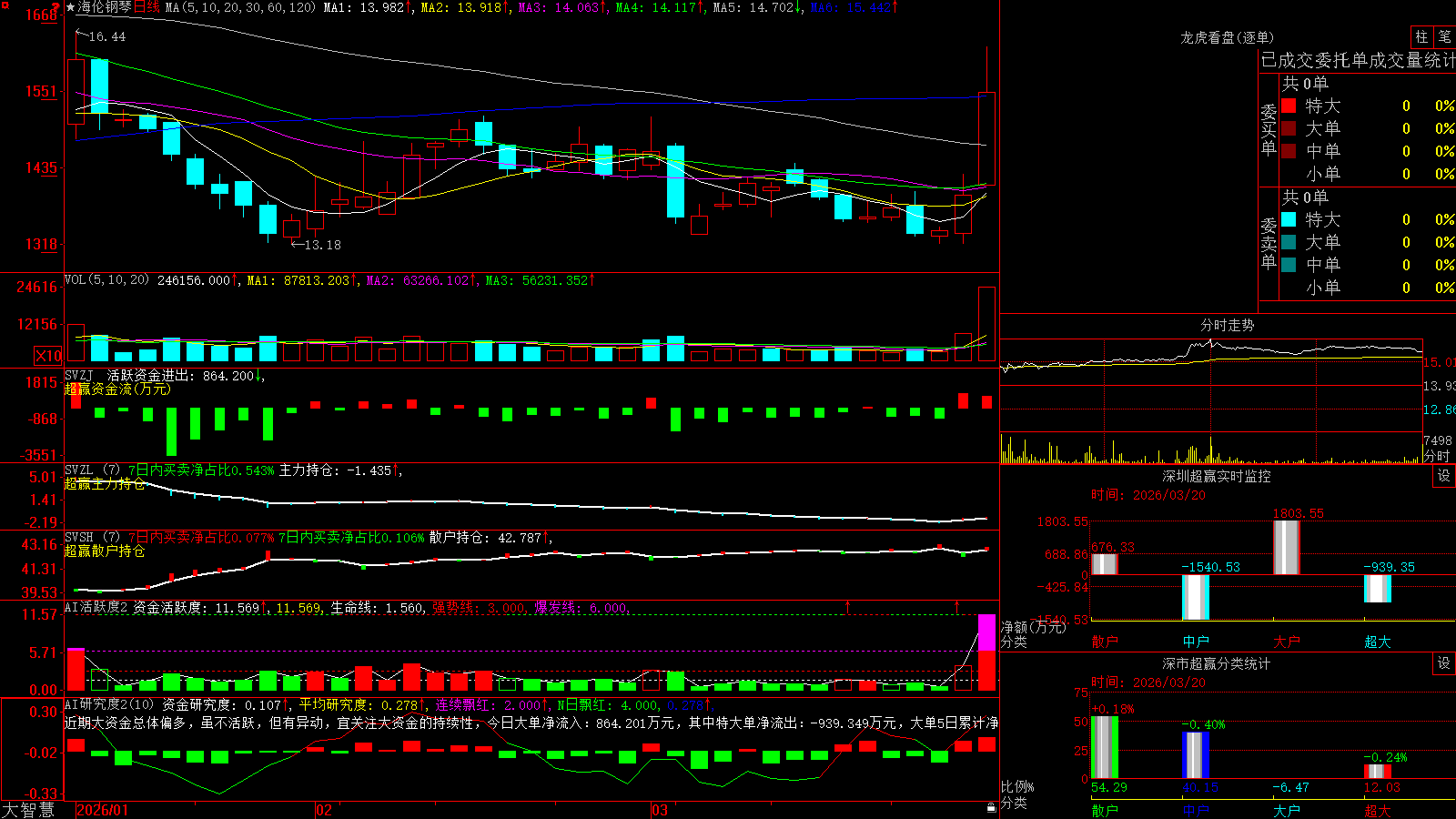Click the 超赢资金流(万元) label

coord(117,389)
